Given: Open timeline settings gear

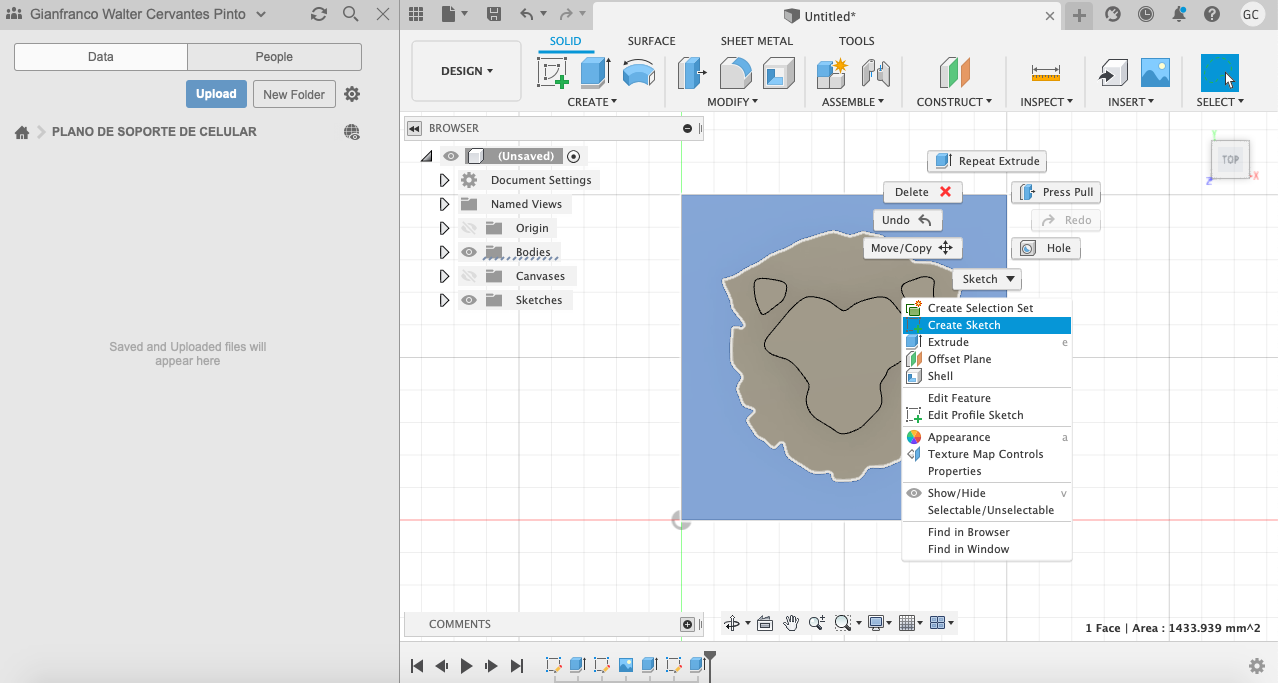Looking at the screenshot, I should click(x=1257, y=666).
